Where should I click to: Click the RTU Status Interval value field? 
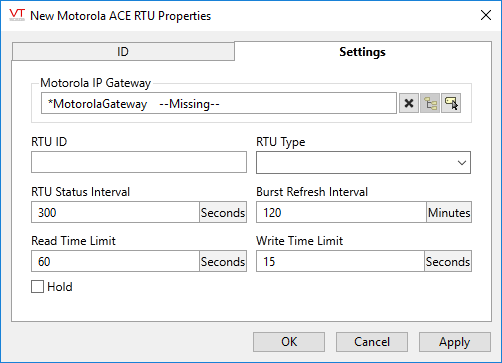point(115,212)
